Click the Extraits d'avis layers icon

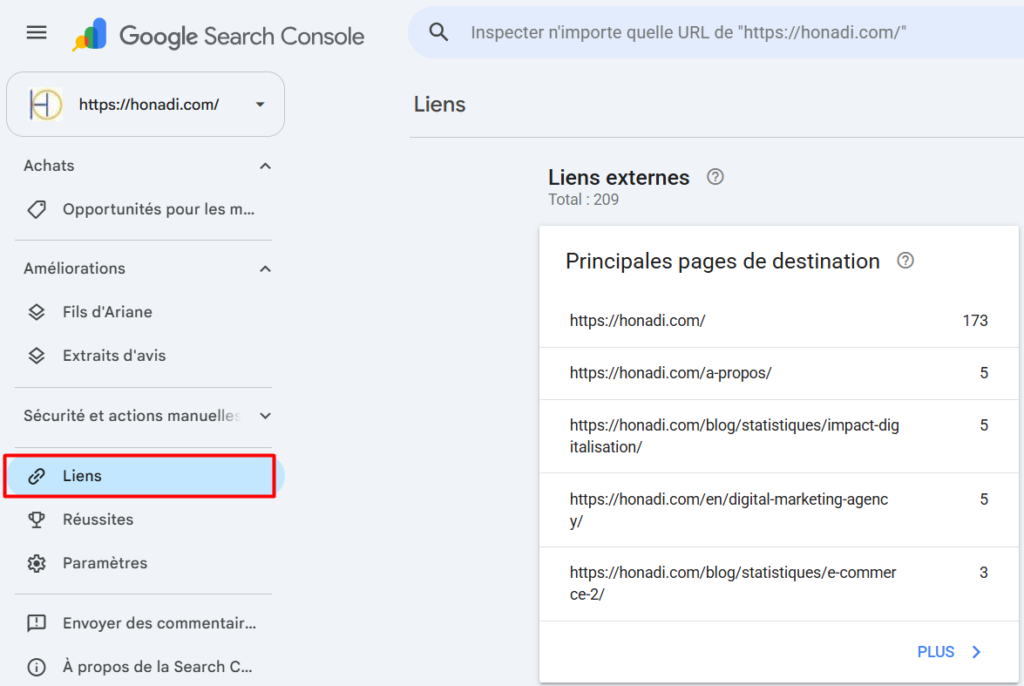pos(37,355)
